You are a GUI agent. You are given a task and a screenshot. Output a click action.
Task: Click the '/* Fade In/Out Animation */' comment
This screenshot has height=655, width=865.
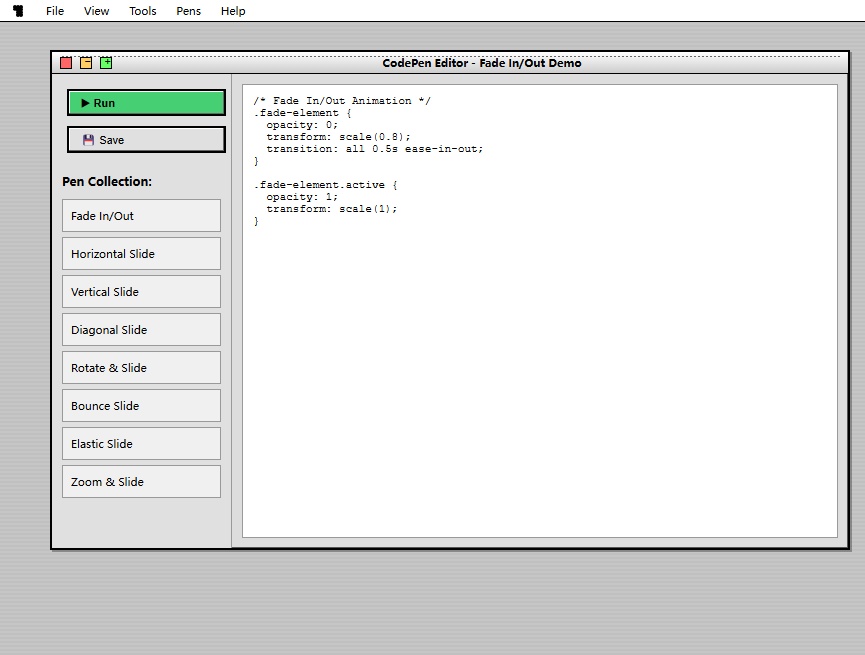coord(342,101)
